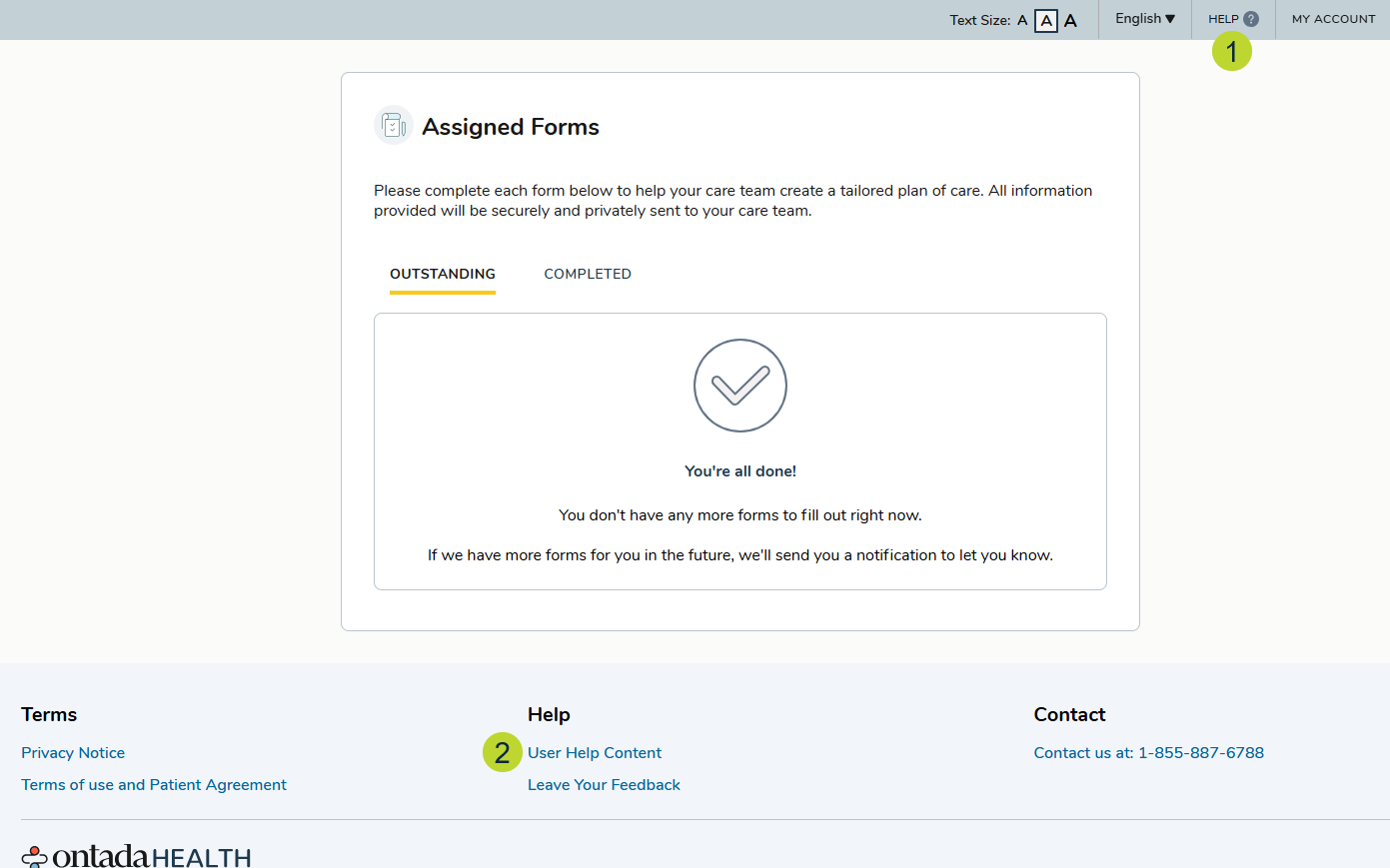Select the largest text size A

[x=1070, y=20]
